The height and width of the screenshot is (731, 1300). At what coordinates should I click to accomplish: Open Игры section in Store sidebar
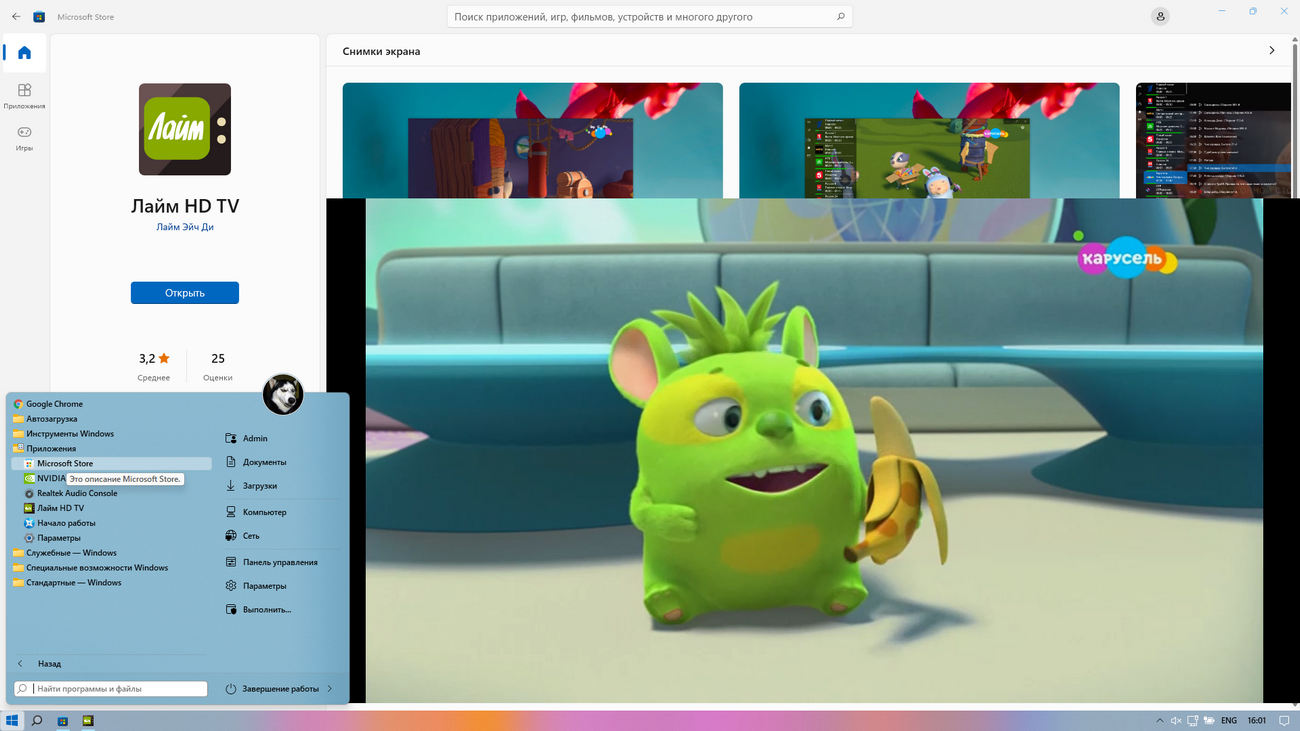pyautogui.click(x=24, y=138)
